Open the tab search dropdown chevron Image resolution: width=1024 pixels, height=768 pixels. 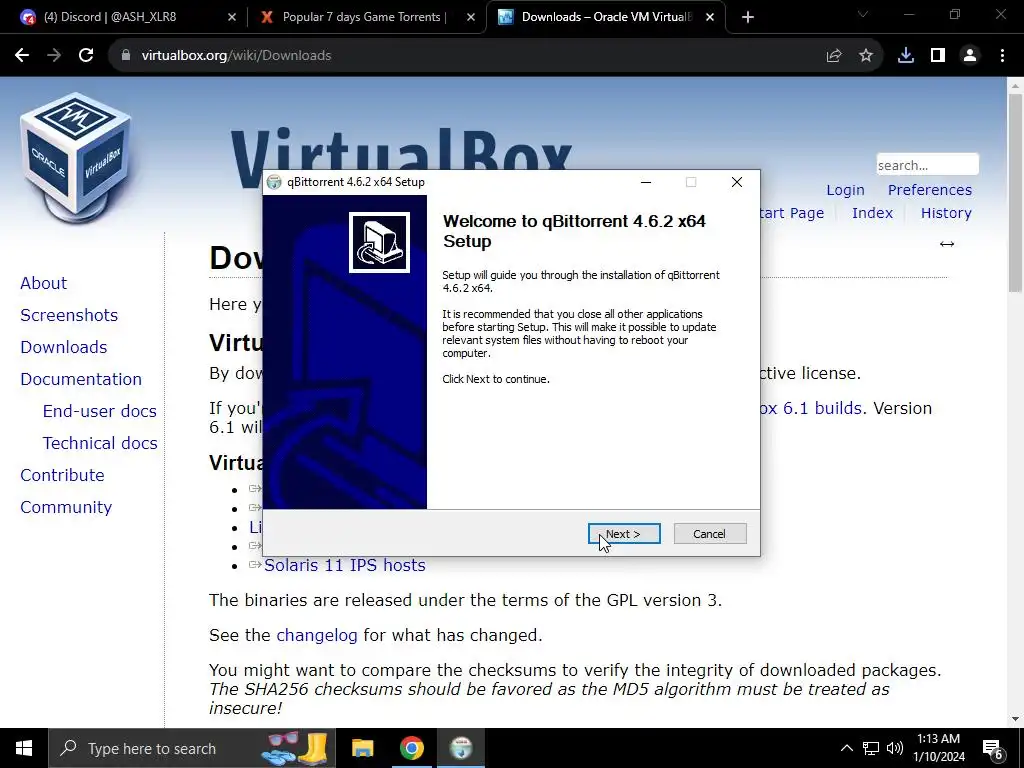863,14
